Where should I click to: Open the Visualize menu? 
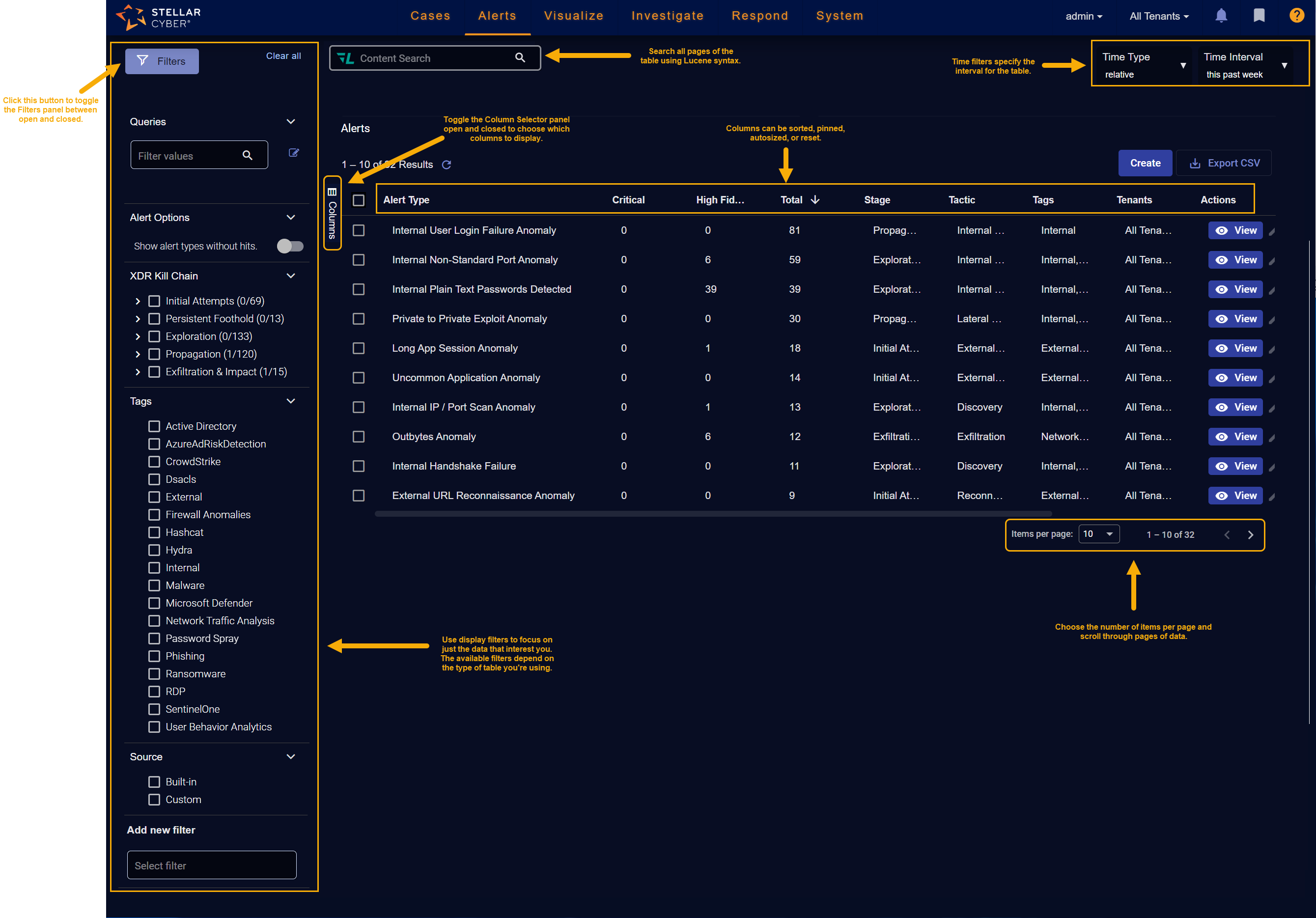573,16
